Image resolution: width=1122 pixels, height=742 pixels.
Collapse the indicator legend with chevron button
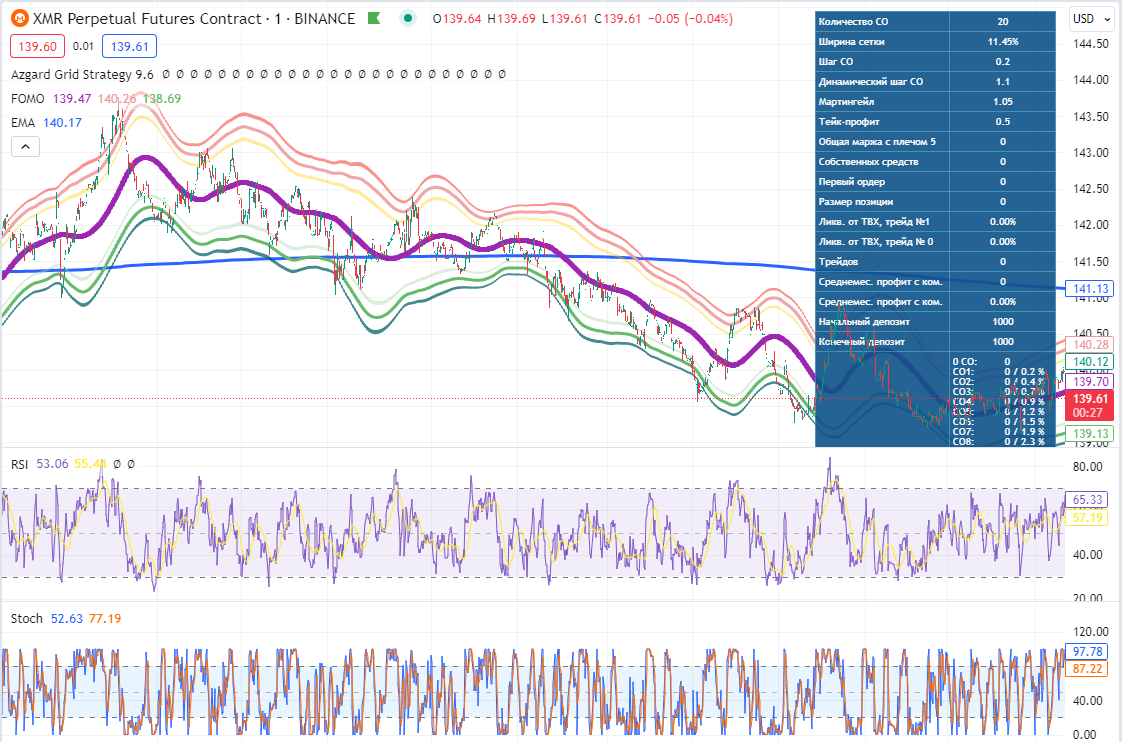[x=26, y=146]
